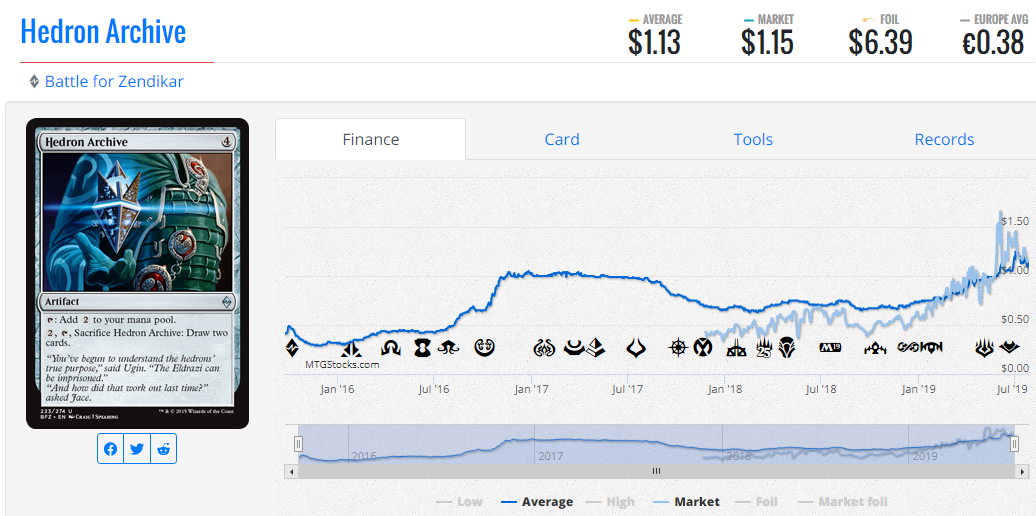Click the left handle of range navigator
The width and height of the screenshot is (1036, 516).
click(x=298, y=443)
